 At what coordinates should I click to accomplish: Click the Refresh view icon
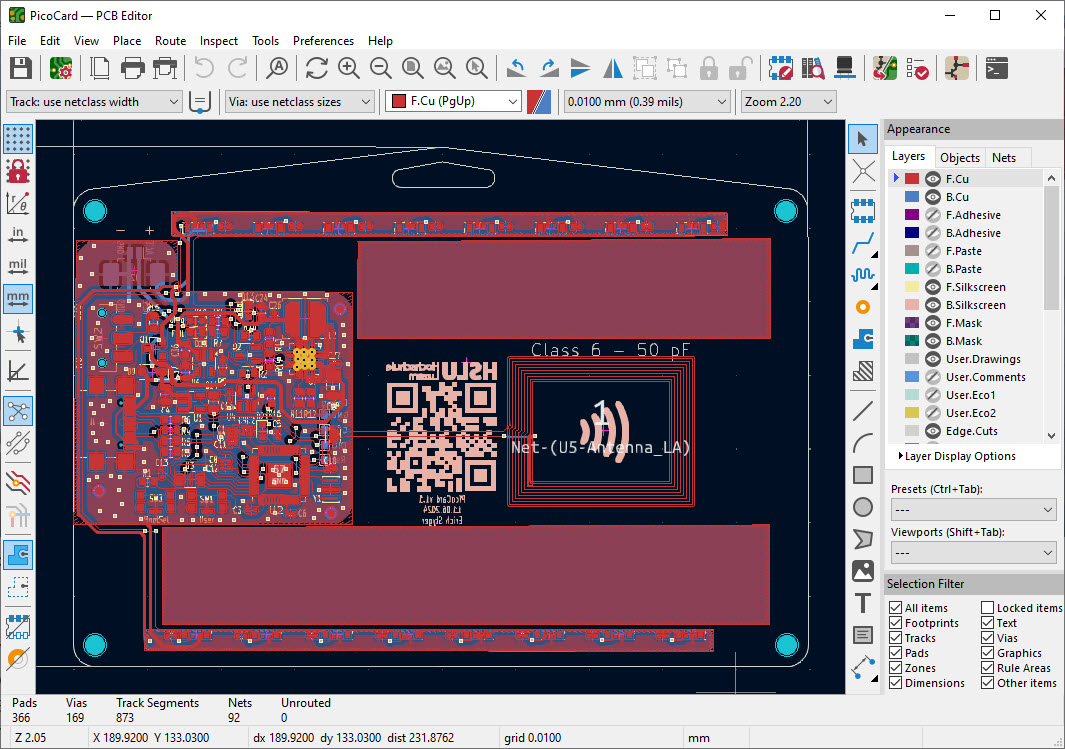click(x=317, y=68)
